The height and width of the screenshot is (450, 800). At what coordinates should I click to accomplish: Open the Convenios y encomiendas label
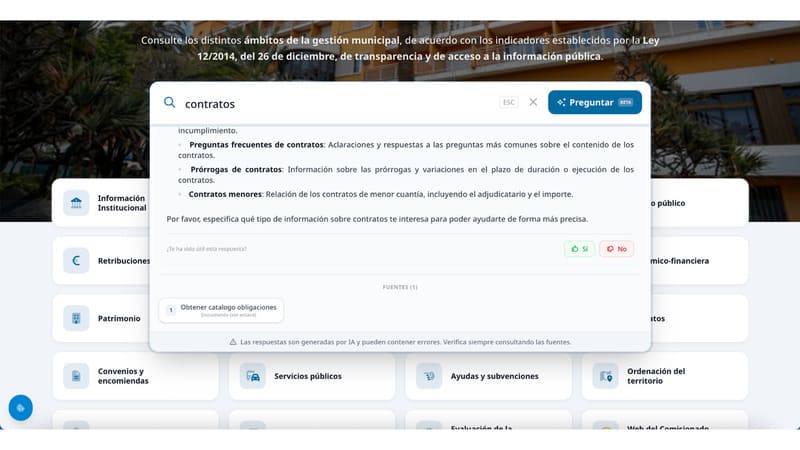(123, 376)
